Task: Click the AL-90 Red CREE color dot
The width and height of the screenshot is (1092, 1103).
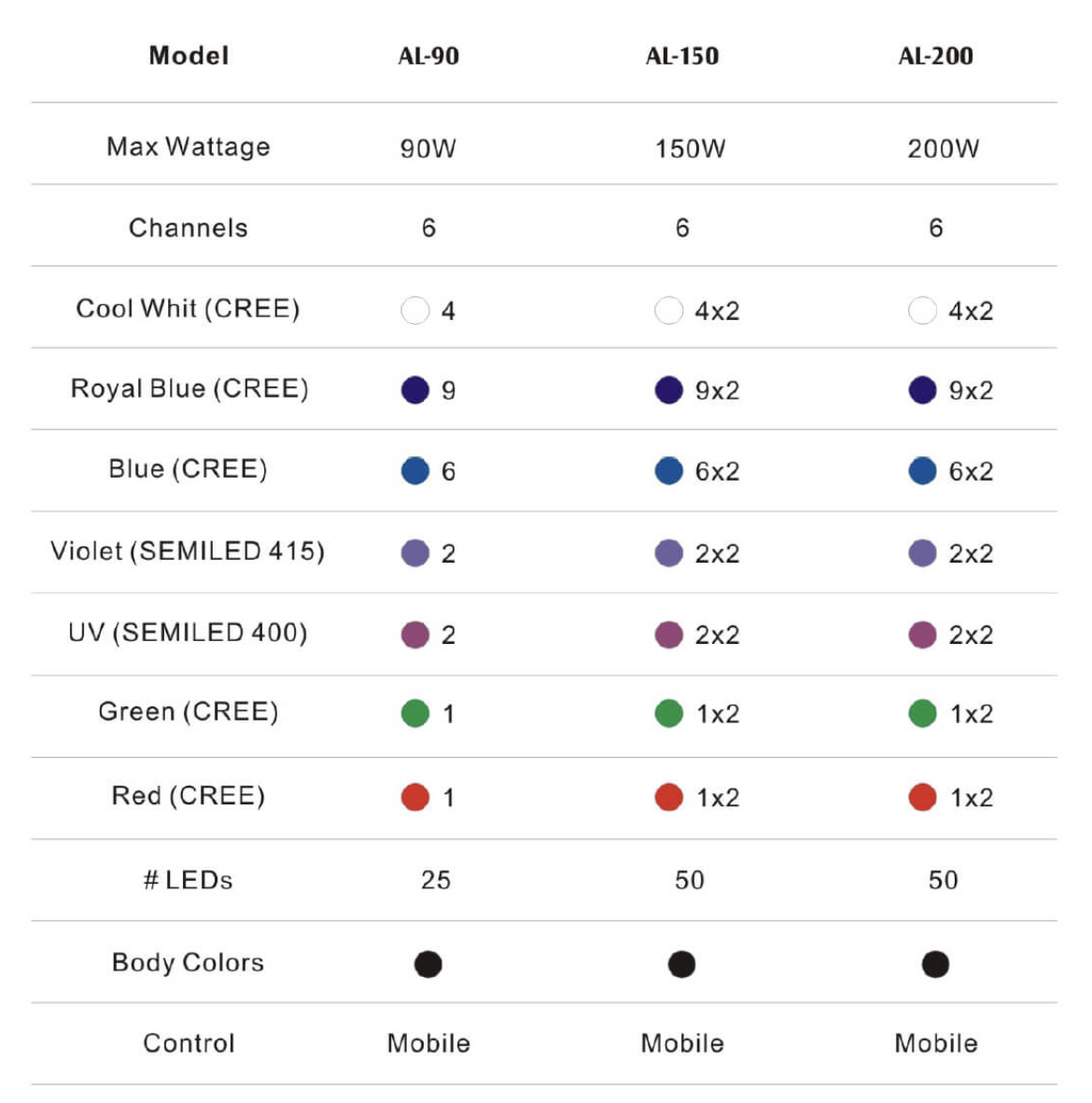Action: 415,797
